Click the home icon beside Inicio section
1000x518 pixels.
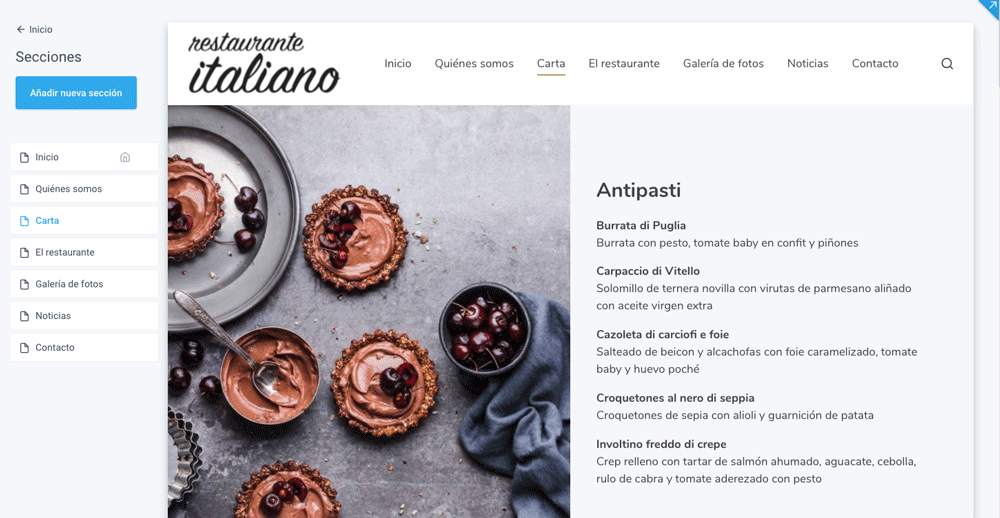[125, 157]
